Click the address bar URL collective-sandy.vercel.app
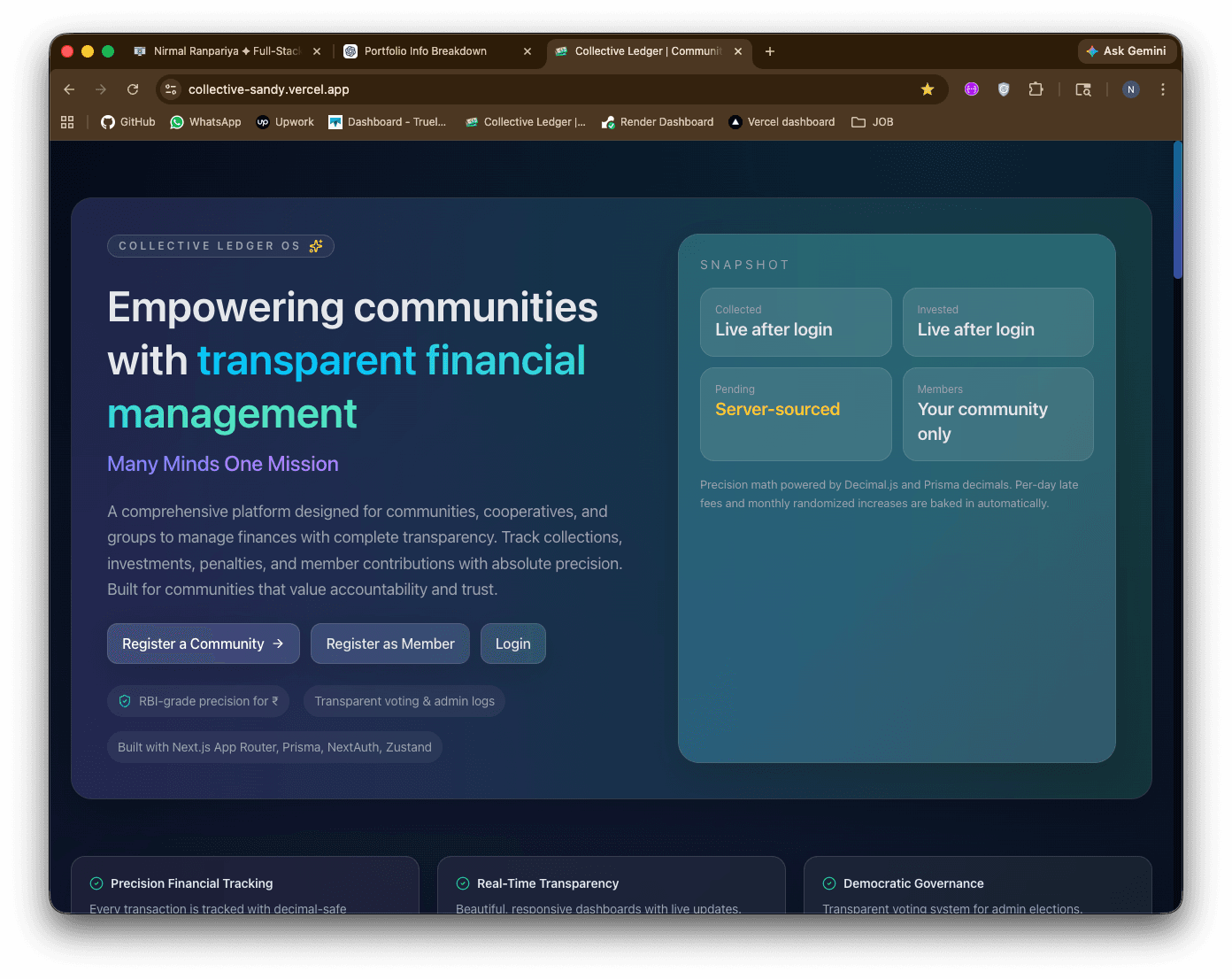This screenshot has width=1232, height=979. pyautogui.click(x=269, y=89)
